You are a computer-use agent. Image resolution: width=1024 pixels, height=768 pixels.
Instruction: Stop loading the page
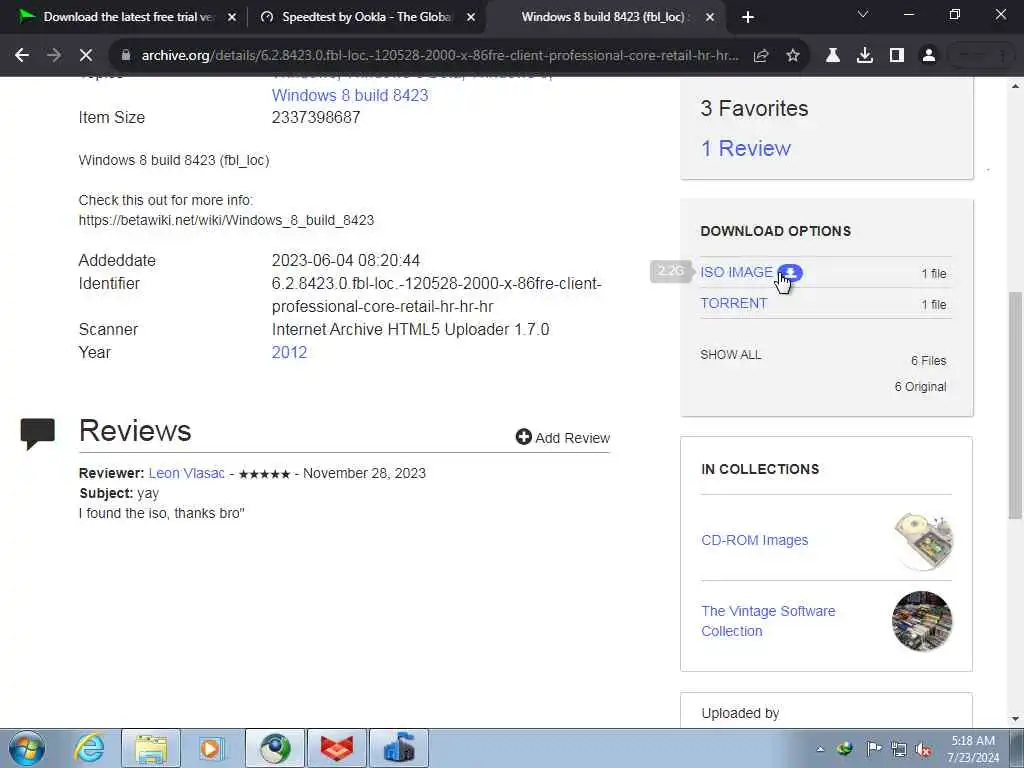[x=86, y=56]
